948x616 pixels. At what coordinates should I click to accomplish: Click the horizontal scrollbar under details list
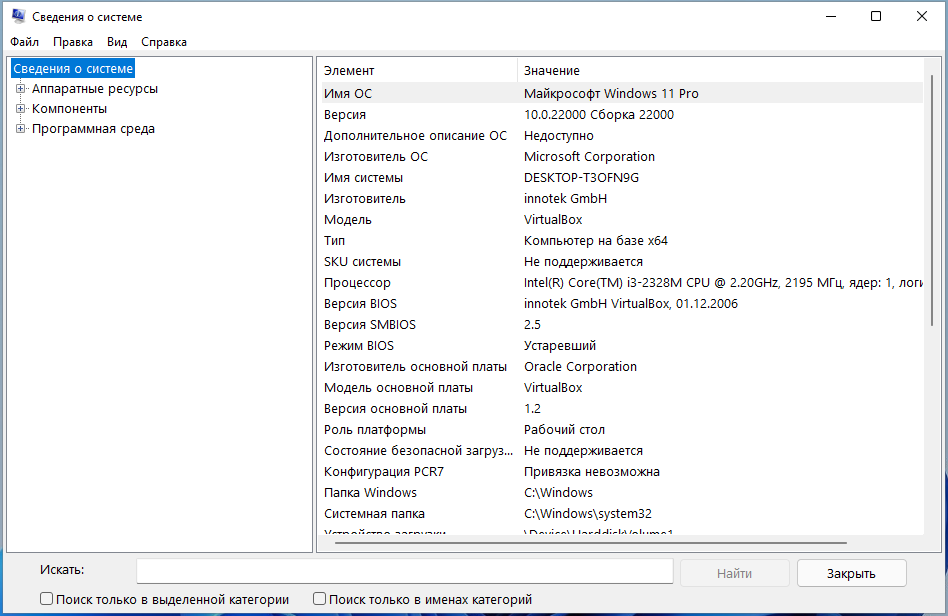pos(590,544)
